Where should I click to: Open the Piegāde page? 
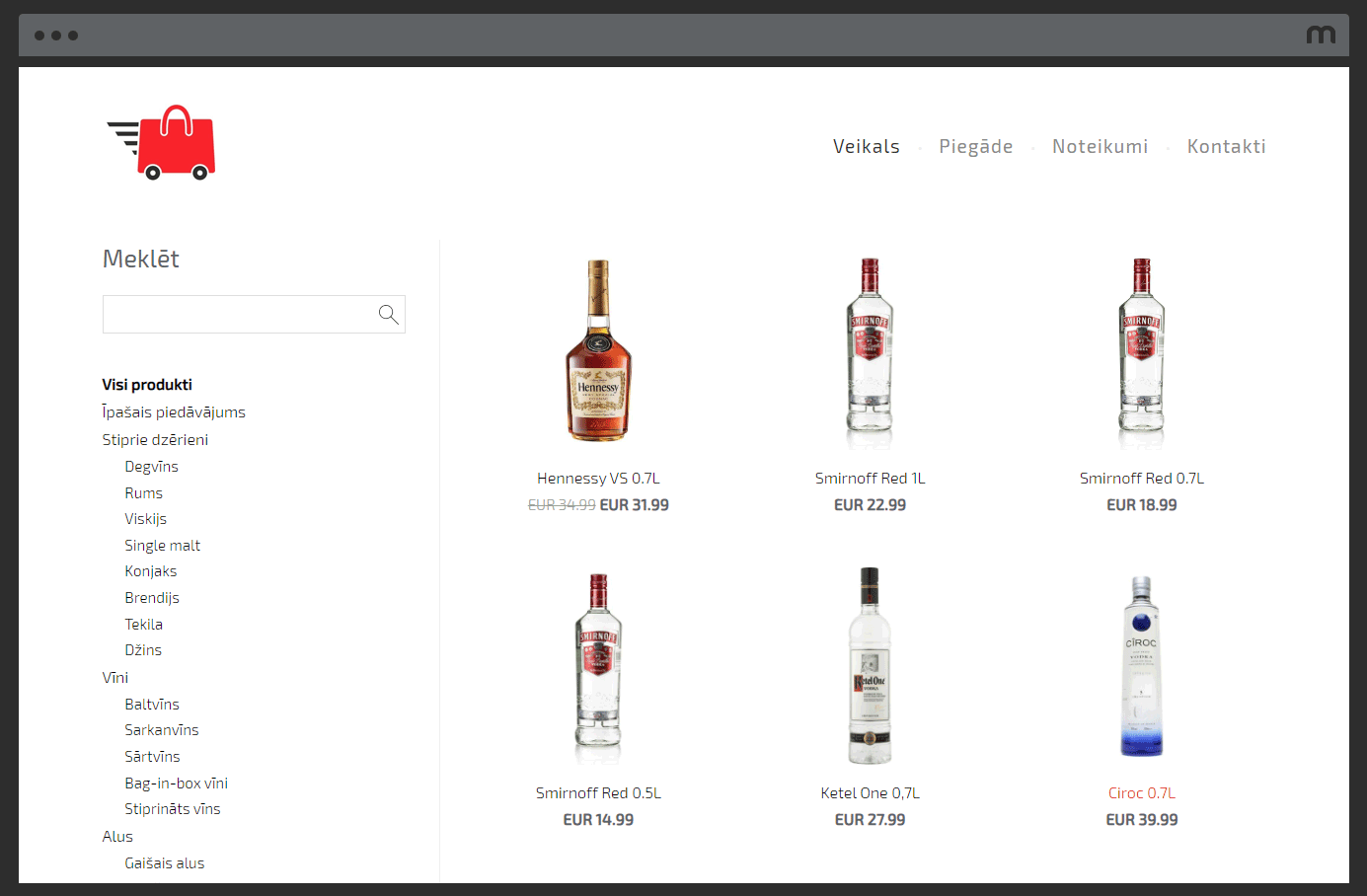coord(976,146)
